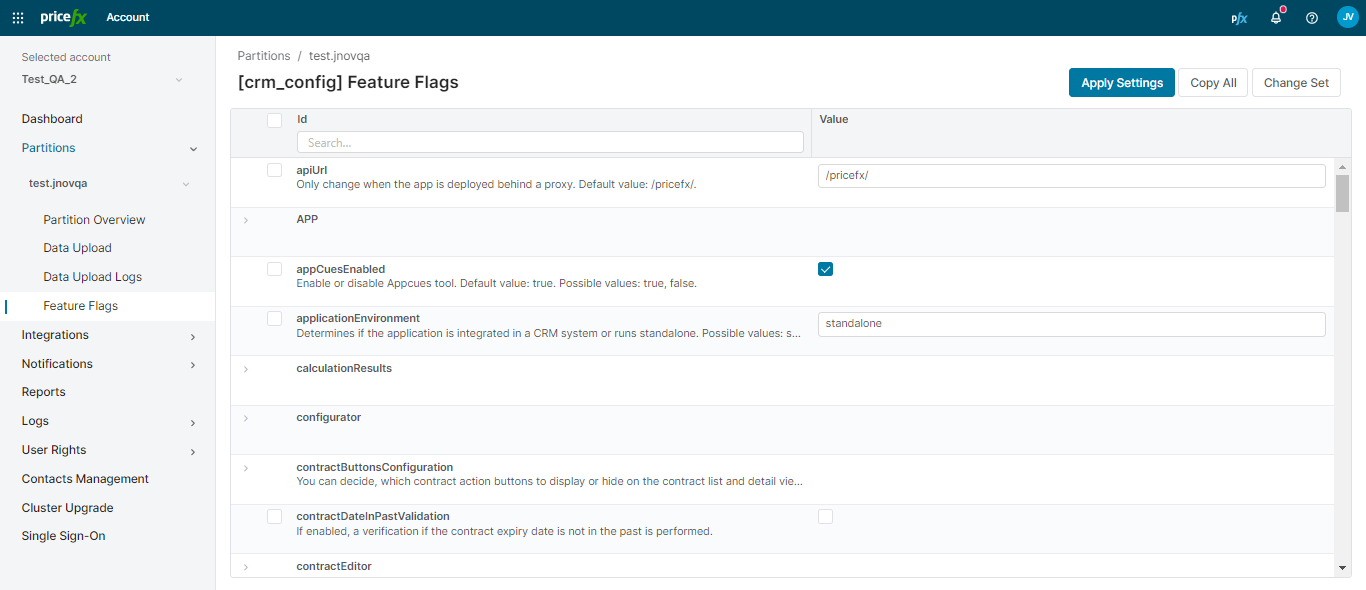Image resolution: width=1366 pixels, height=590 pixels.
Task: Go to Data Upload Logs
Action: 92,277
